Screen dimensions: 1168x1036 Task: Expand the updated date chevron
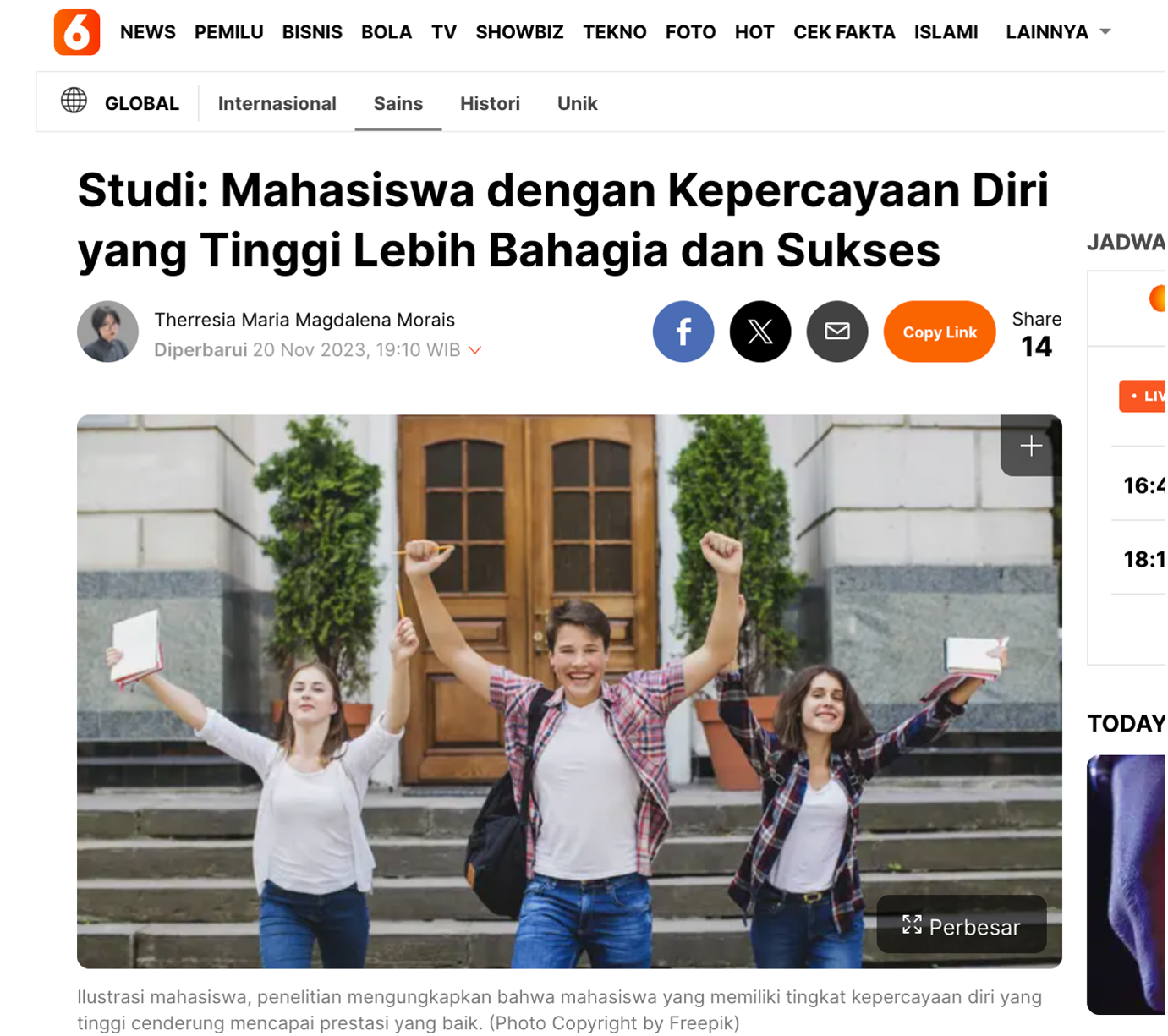(x=476, y=351)
